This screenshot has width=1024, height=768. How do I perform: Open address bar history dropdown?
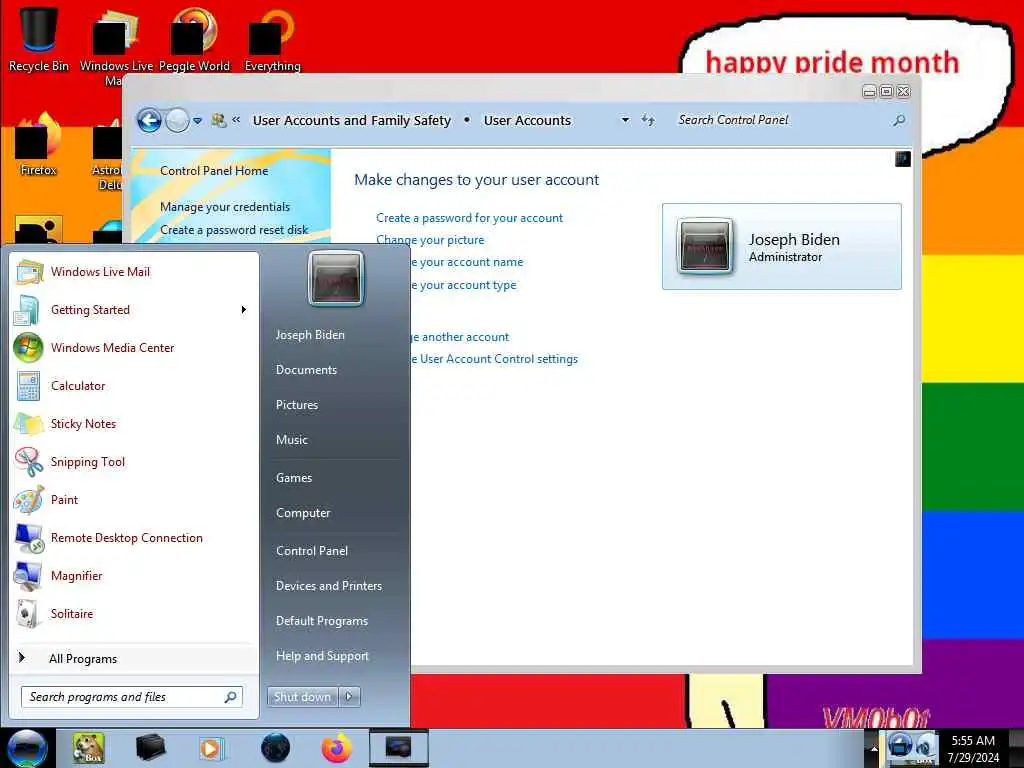pyautogui.click(x=625, y=120)
